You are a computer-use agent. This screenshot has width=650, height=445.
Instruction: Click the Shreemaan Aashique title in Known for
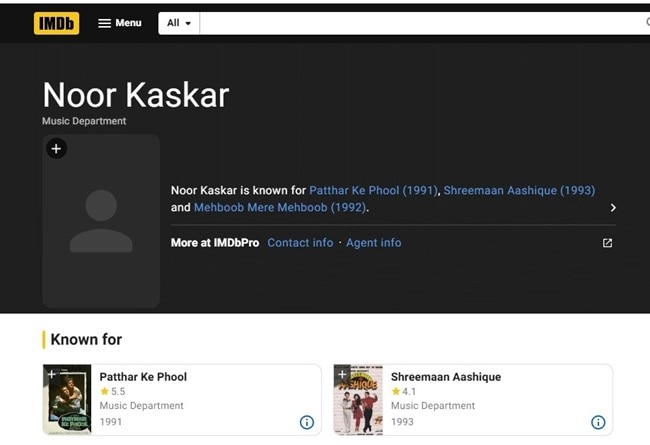[x=445, y=377]
